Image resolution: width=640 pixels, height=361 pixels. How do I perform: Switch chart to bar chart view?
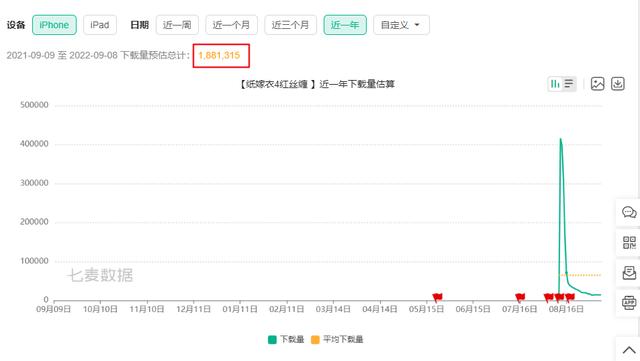tap(555, 84)
